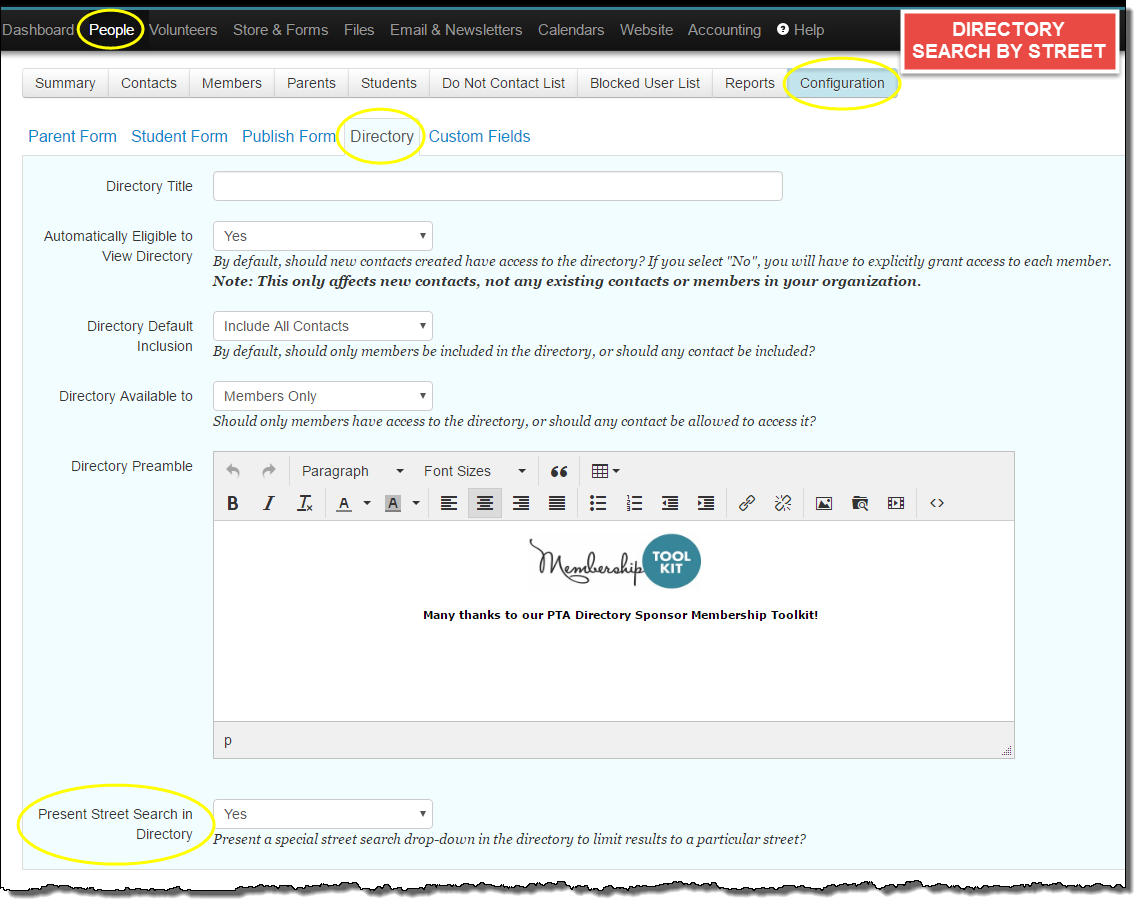
Task: Go to the Publish Form link
Action: click(289, 136)
